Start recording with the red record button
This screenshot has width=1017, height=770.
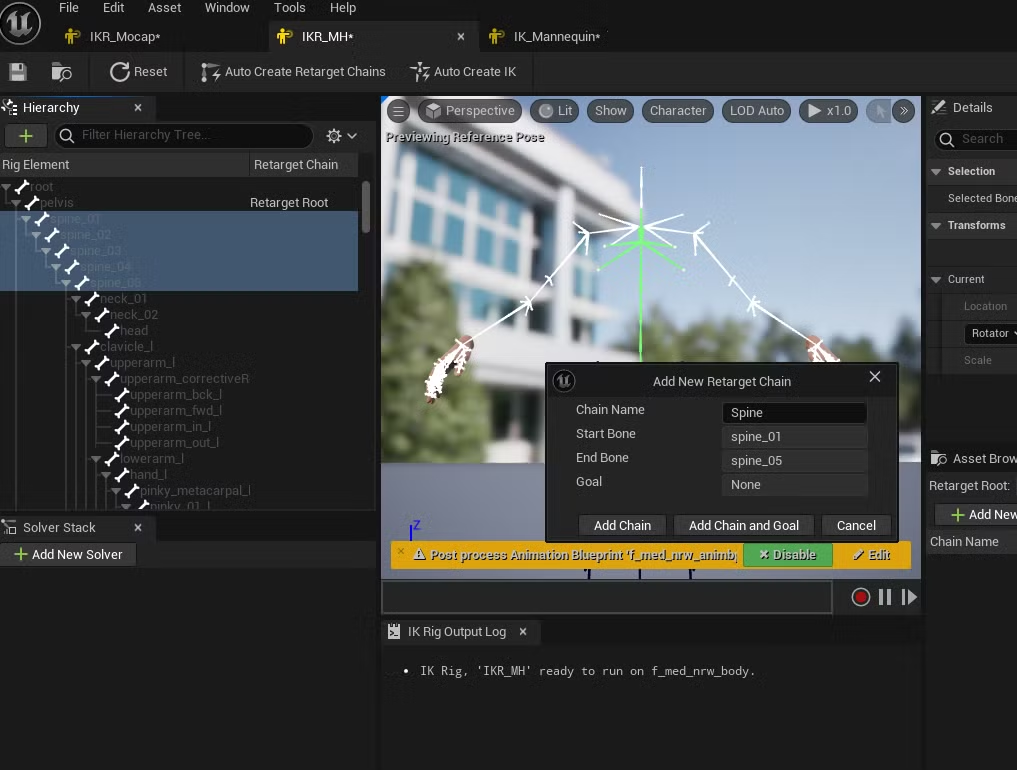[x=861, y=597]
